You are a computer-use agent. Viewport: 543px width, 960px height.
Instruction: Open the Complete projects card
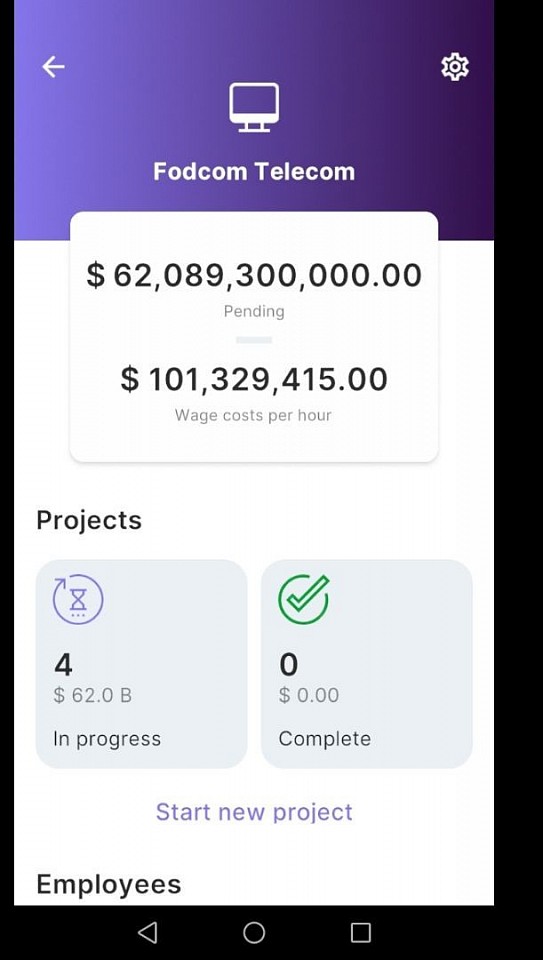tap(367, 664)
